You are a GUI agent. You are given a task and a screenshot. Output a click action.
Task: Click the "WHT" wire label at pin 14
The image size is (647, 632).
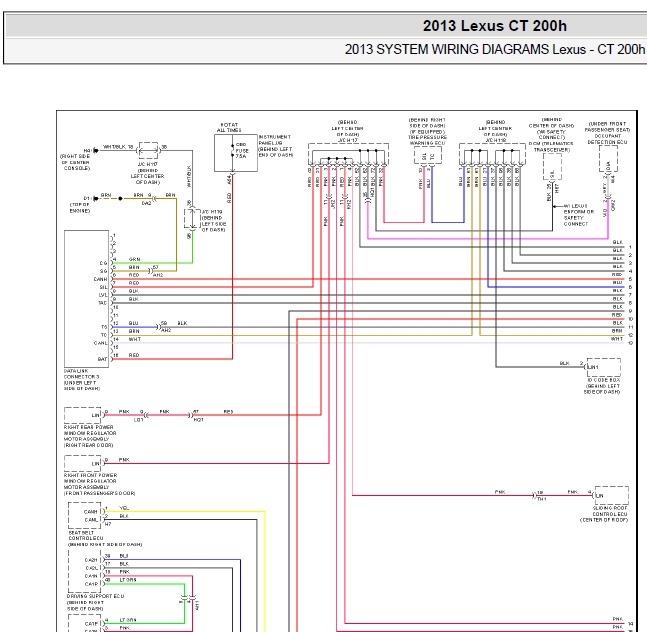click(135, 339)
